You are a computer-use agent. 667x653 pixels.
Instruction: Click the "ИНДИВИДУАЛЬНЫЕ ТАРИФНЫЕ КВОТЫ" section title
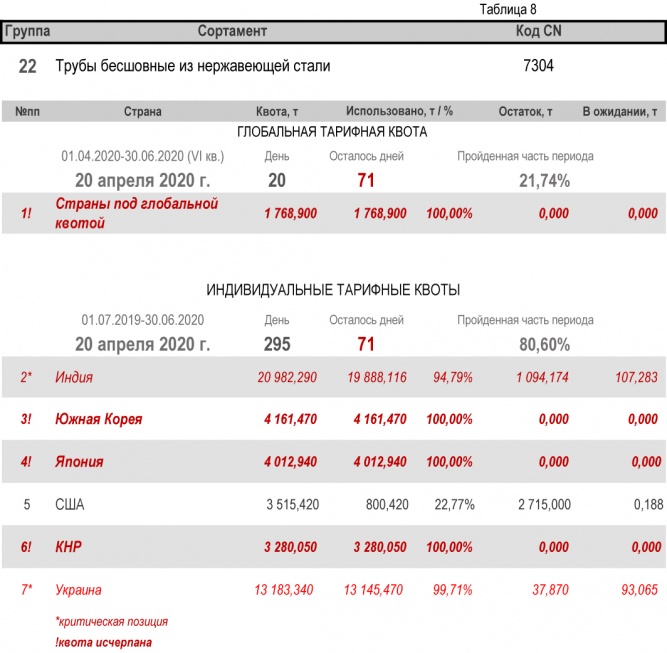(x=333, y=290)
